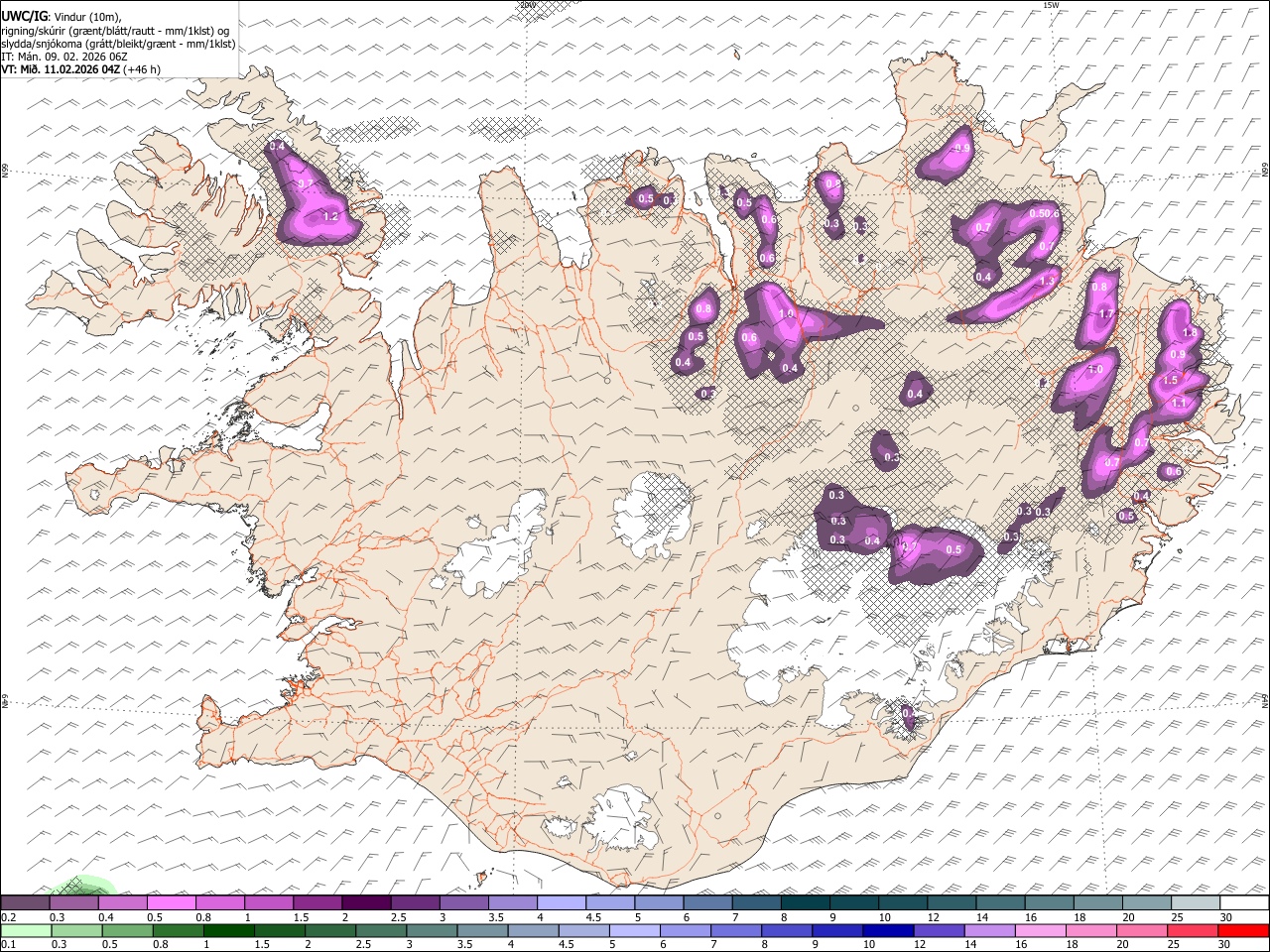The image size is (1270, 952).
Task: Click the '64N' latitude label on right edge
Action: 1265,701
